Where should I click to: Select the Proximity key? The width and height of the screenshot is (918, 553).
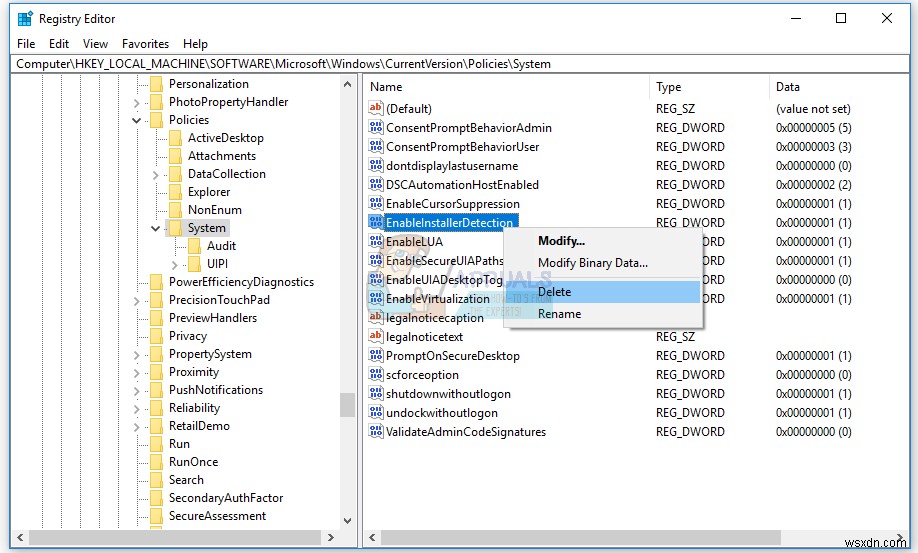click(x=194, y=372)
